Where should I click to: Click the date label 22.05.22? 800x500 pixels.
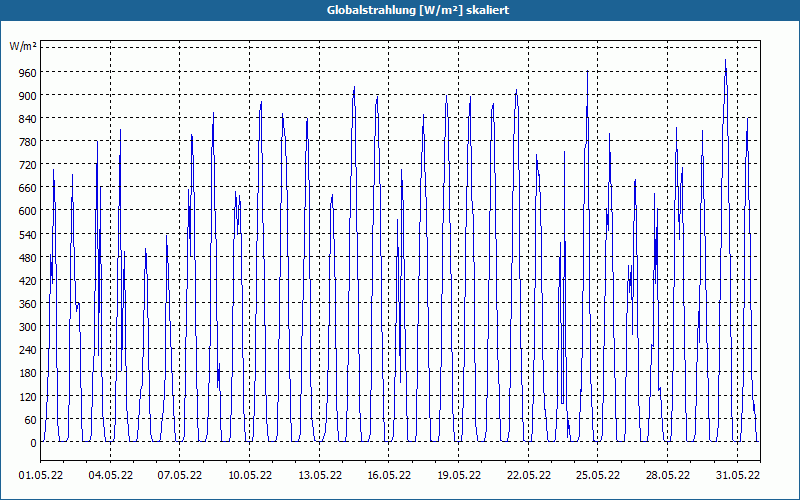529,475
